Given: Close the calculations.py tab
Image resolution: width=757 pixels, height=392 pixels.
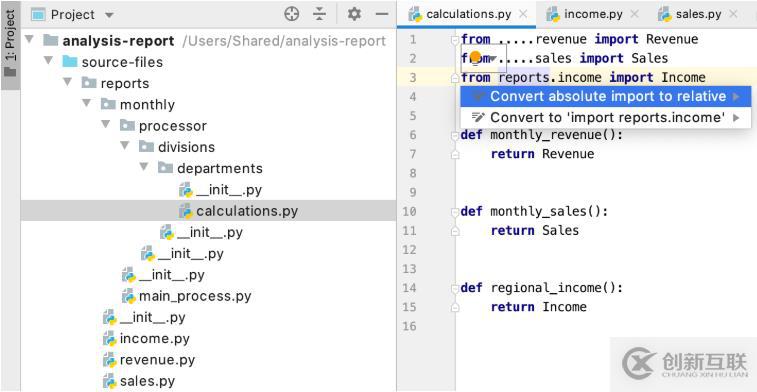Looking at the screenshot, I should (x=523, y=14).
